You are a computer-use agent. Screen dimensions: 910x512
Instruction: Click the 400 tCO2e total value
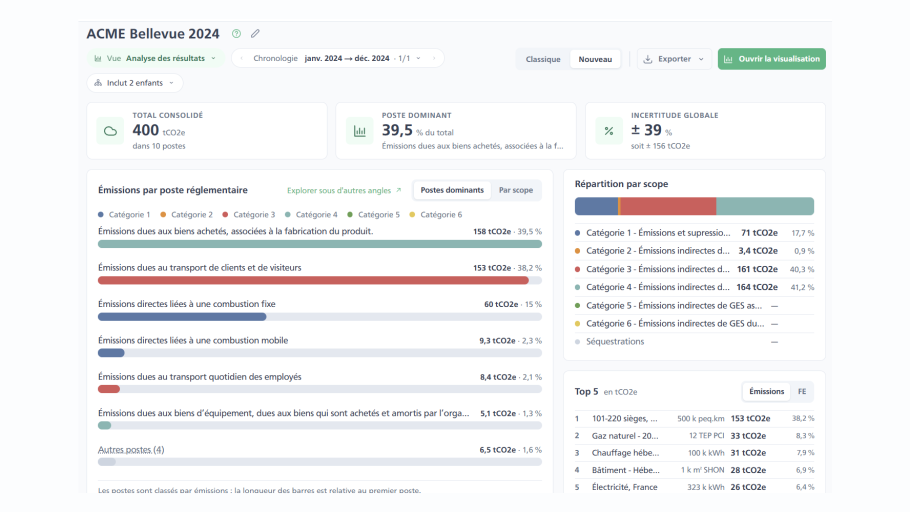(158, 131)
